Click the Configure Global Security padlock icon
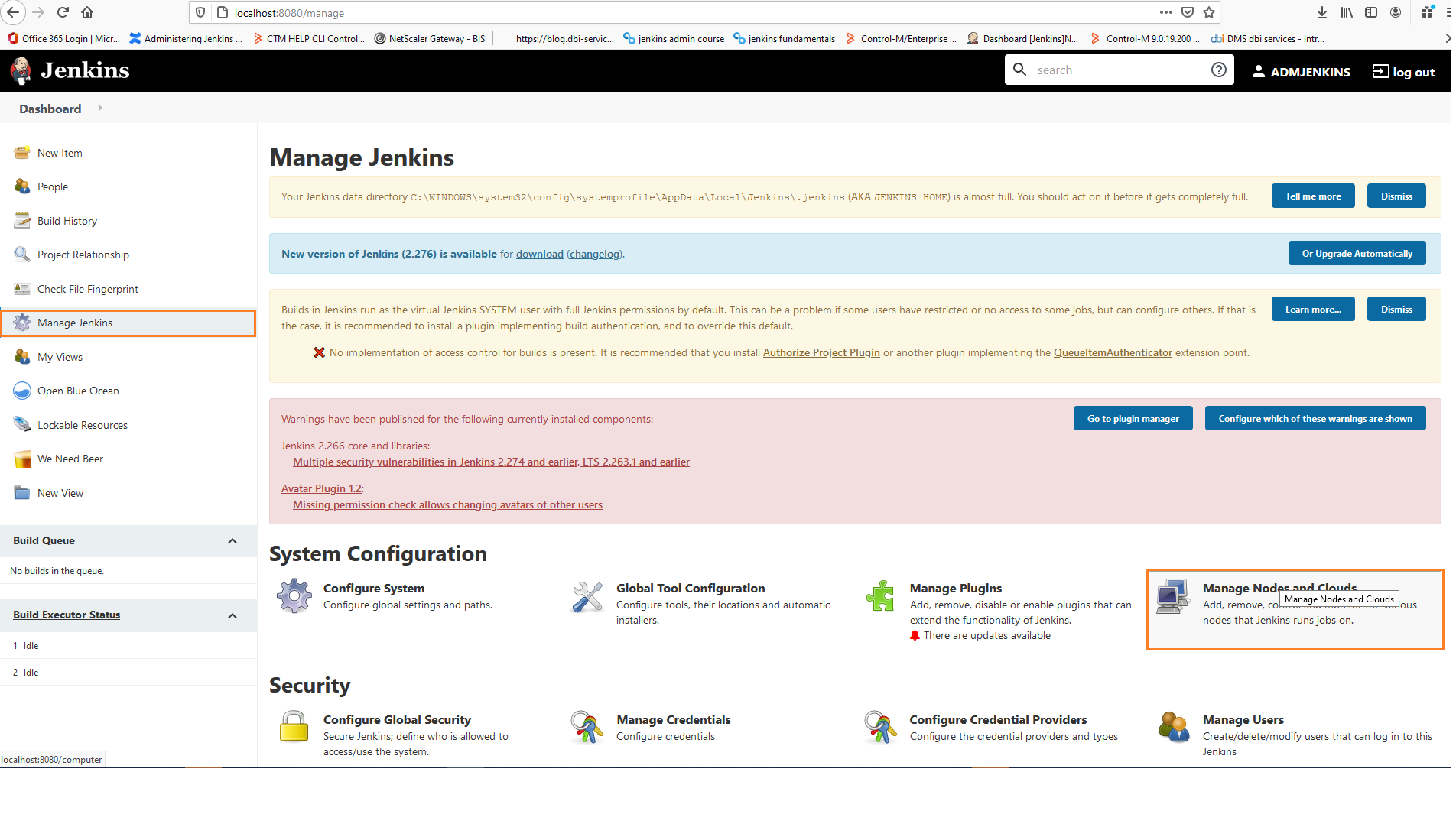Image resolution: width=1456 pixels, height=824 pixels. 294,727
